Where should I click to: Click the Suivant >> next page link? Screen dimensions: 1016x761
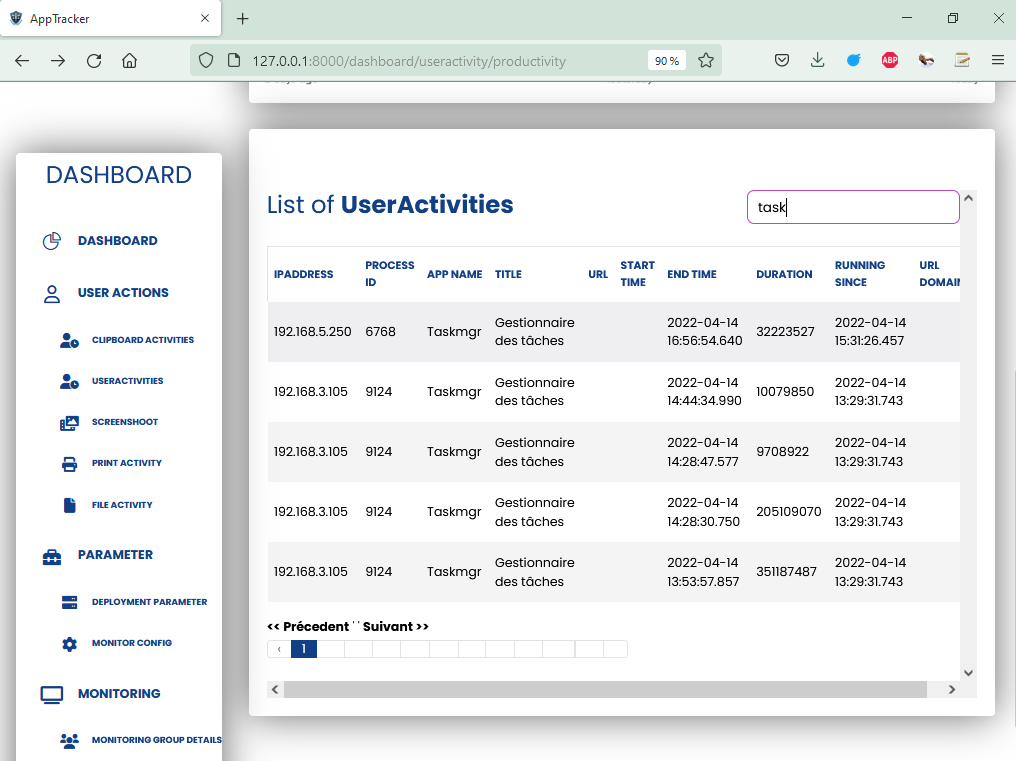coord(396,627)
